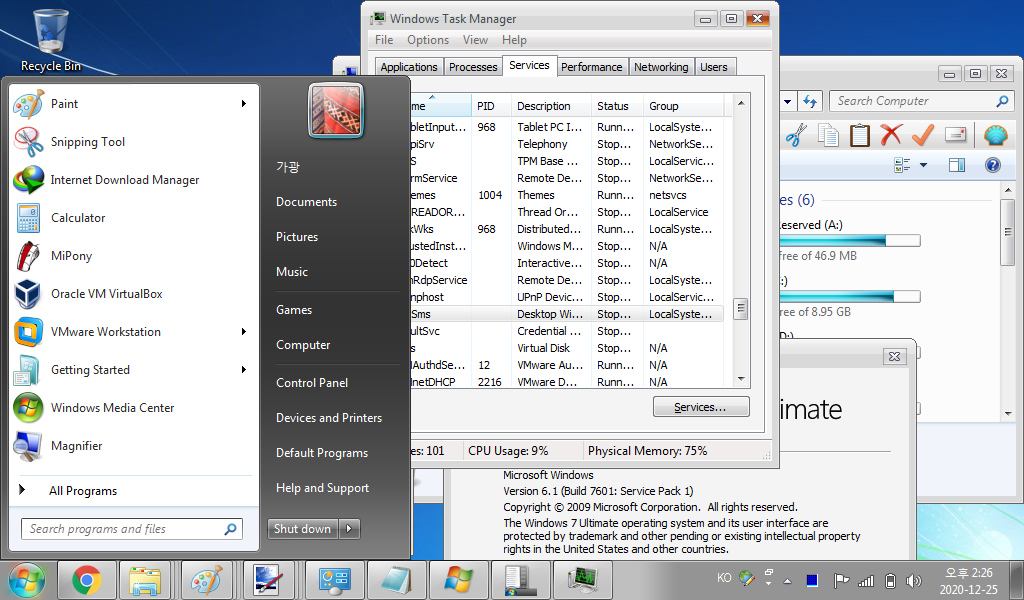1024x600 pixels.
Task: Open Task Manager Options menu
Action: pyautogui.click(x=428, y=40)
